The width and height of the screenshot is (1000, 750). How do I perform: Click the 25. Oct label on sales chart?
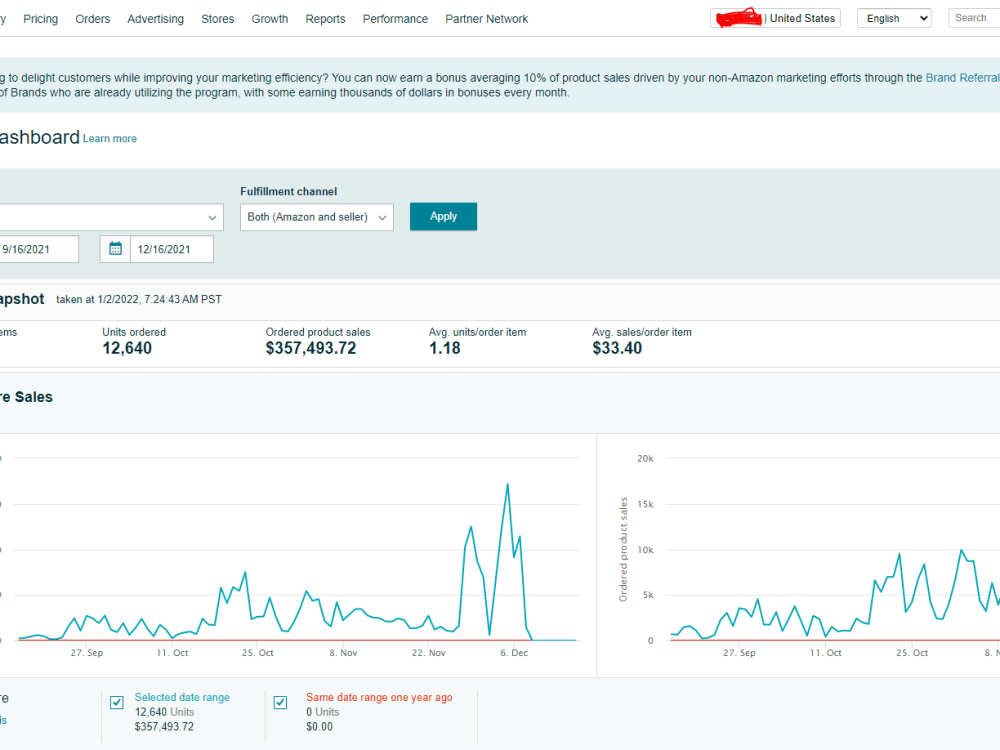pos(912,652)
